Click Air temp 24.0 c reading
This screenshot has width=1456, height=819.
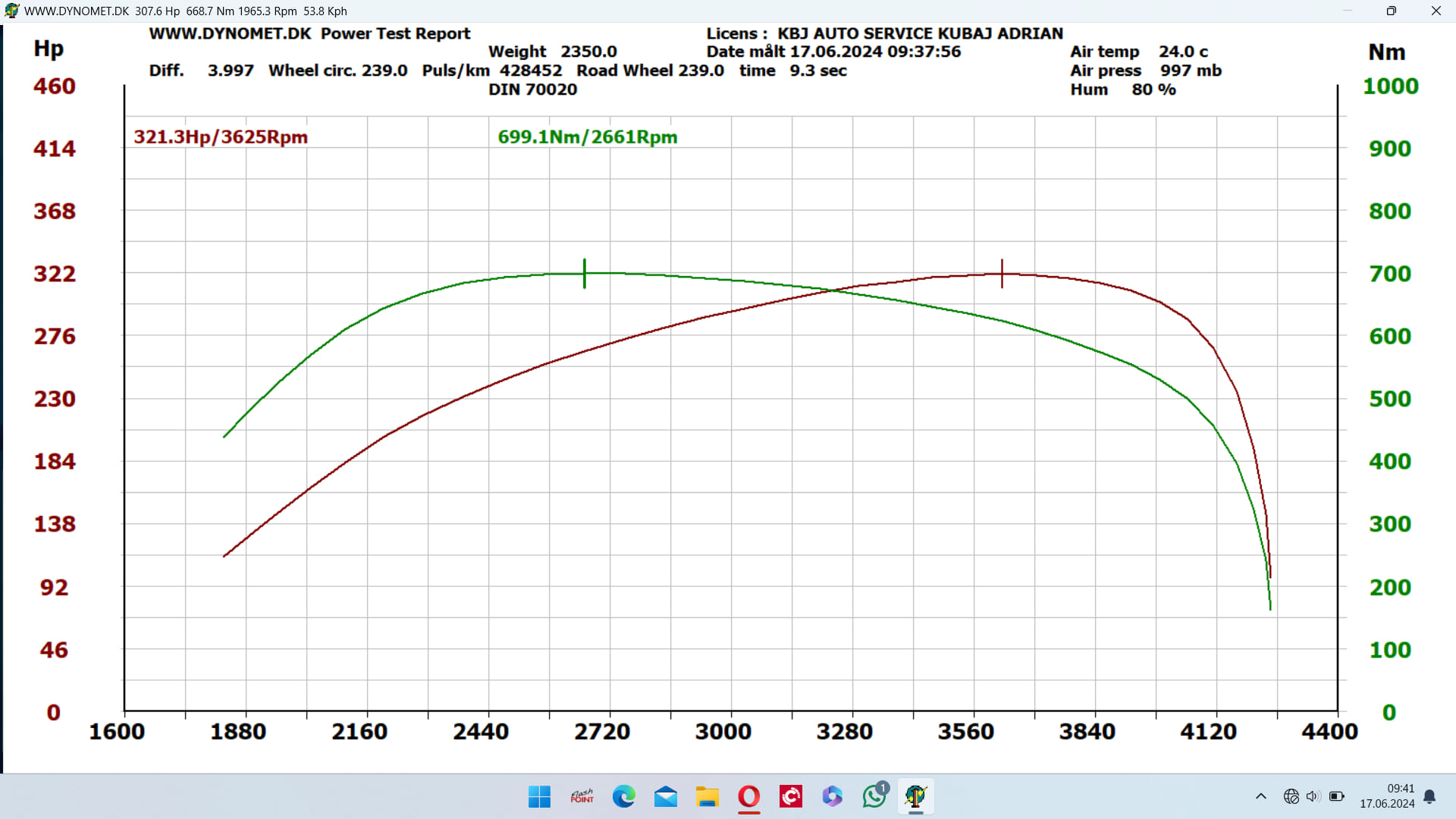coord(1139,52)
